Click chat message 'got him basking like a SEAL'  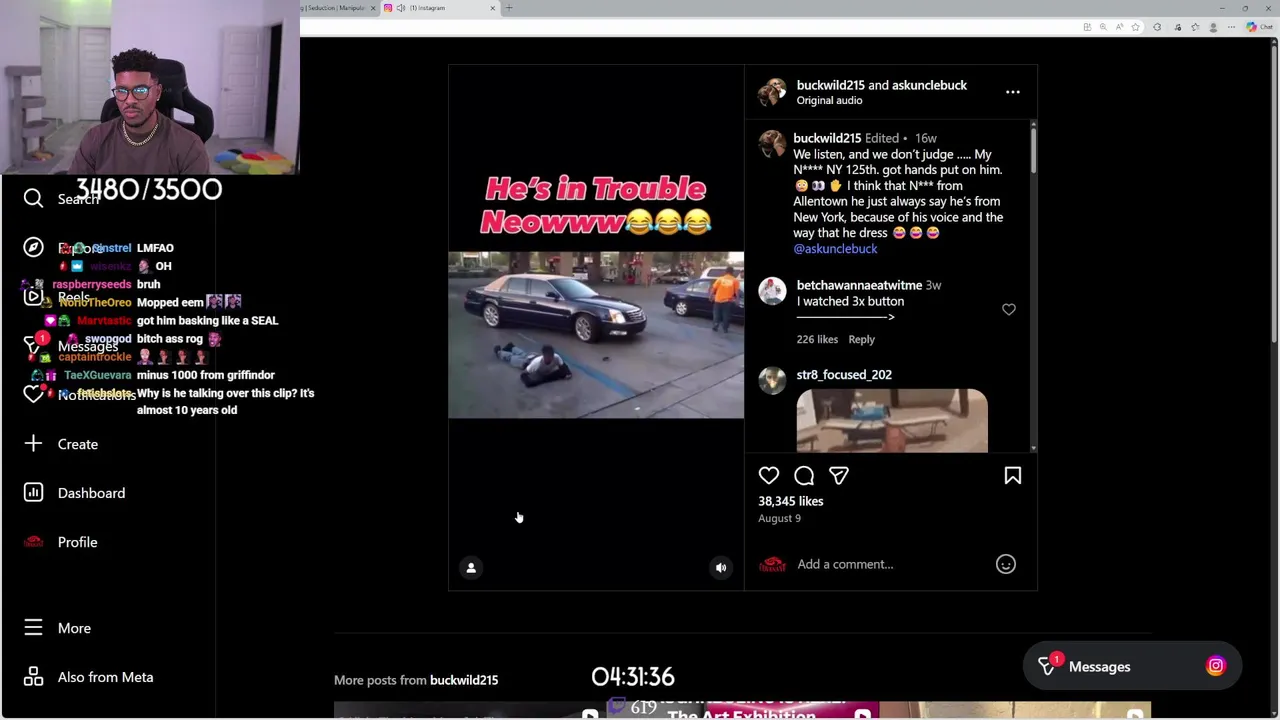(x=208, y=320)
